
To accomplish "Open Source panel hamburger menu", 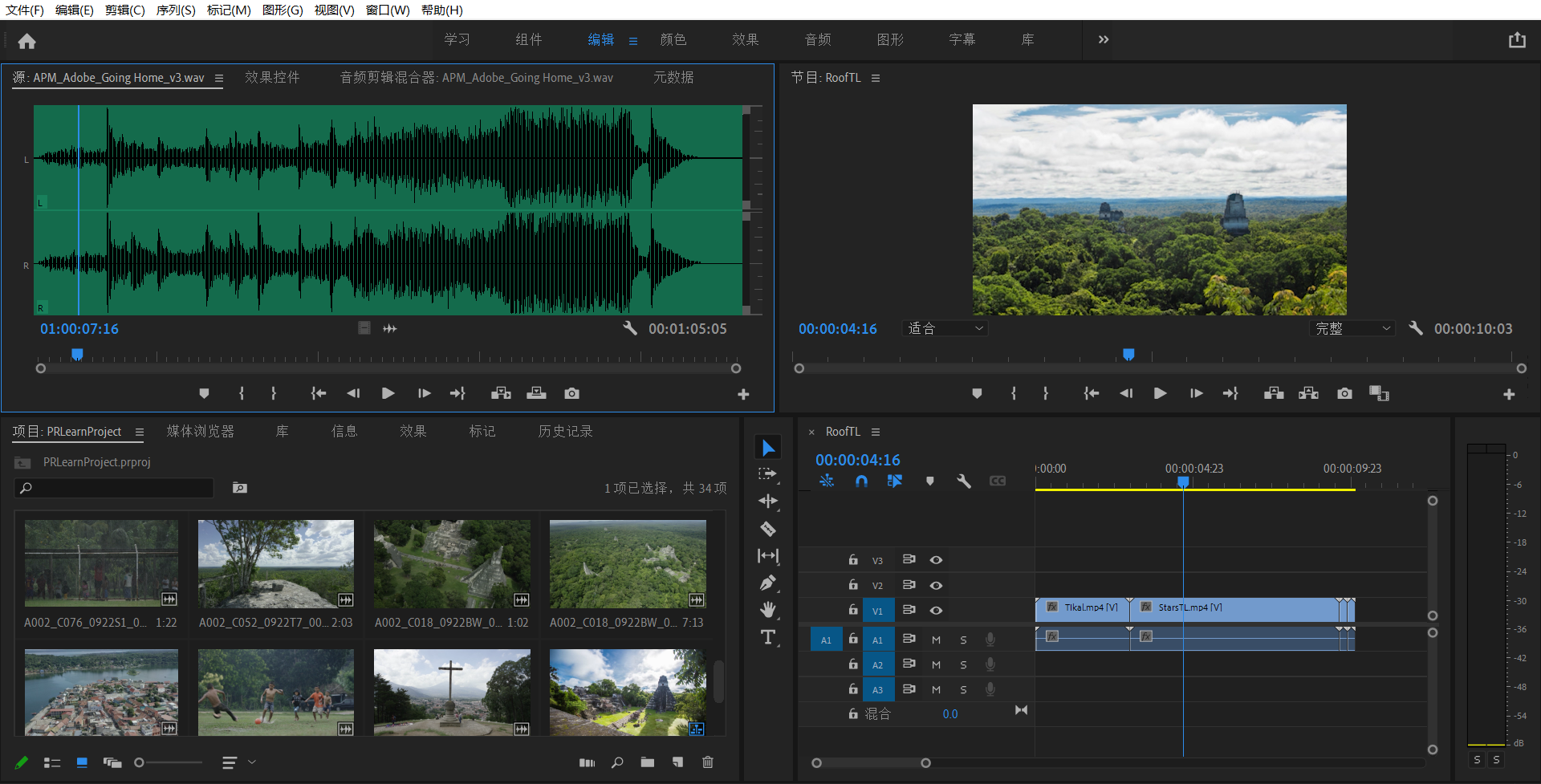I will (218, 79).
